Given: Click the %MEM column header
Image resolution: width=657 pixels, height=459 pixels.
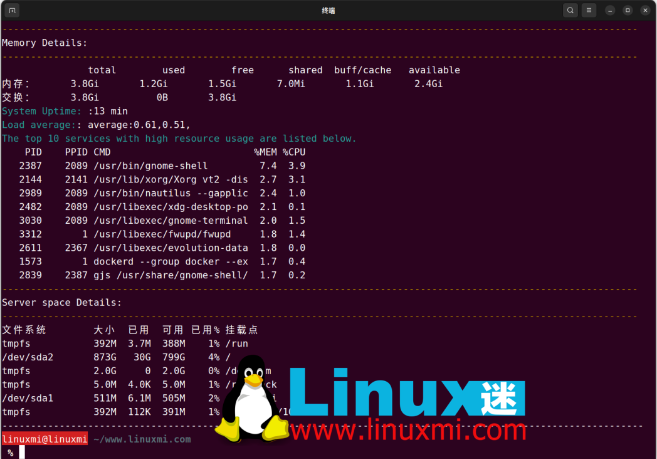Looking at the screenshot, I should [265, 152].
